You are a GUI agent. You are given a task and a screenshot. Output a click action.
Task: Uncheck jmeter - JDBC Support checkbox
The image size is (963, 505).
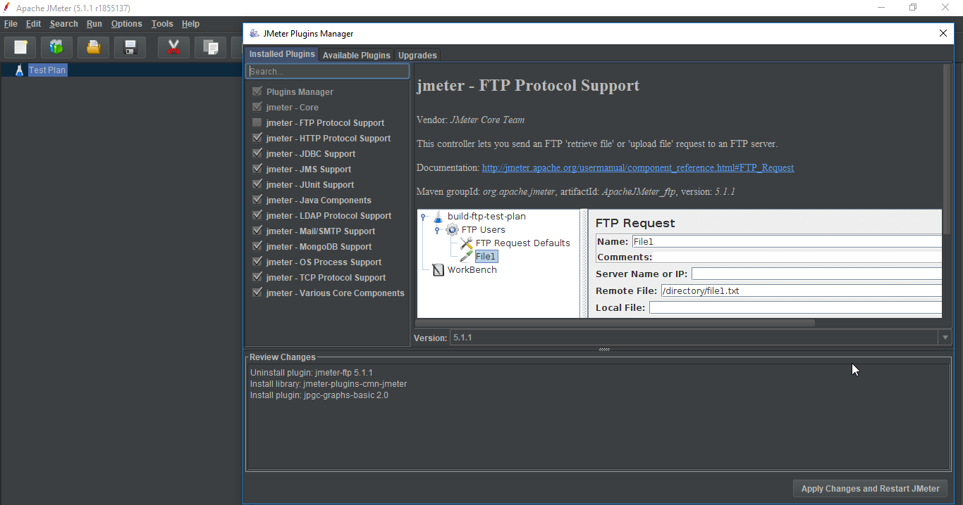[257, 153]
